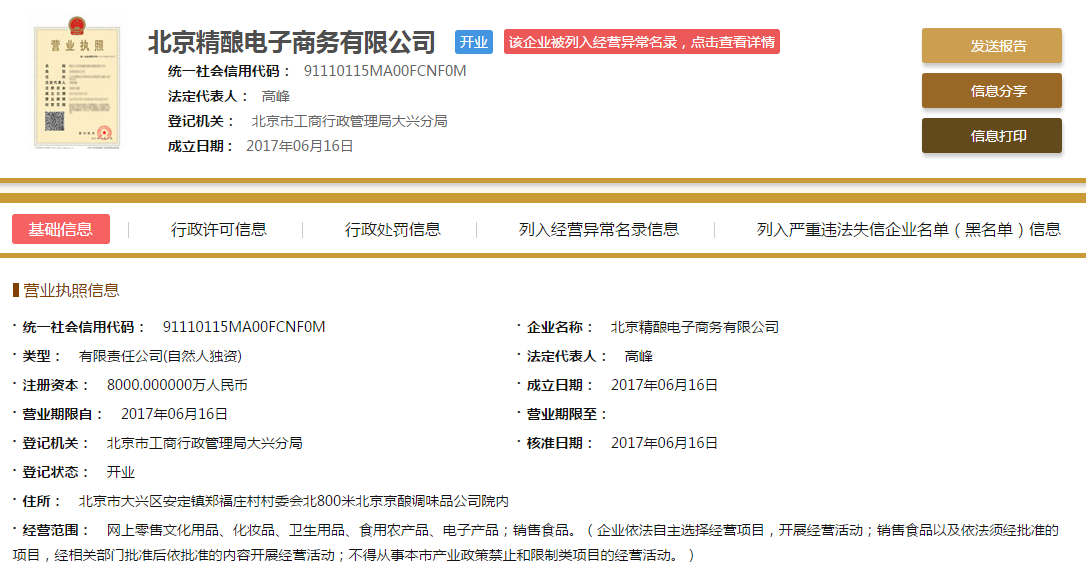This screenshot has width=1086, height=583.
Task: Open the red 经营异常名录 warning notice
Action: coord(641,42)
